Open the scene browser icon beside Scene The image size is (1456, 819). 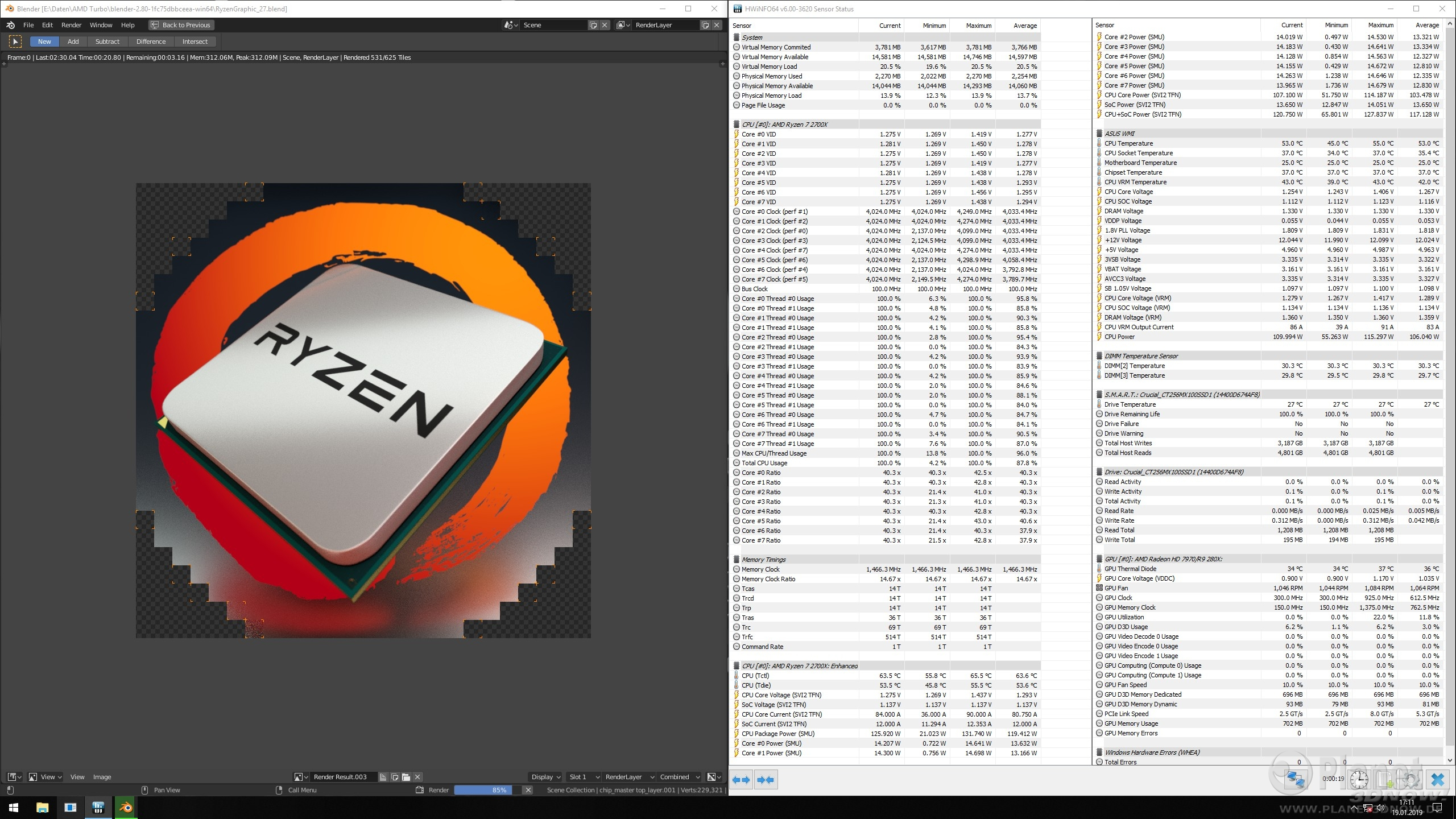(511, 25)
